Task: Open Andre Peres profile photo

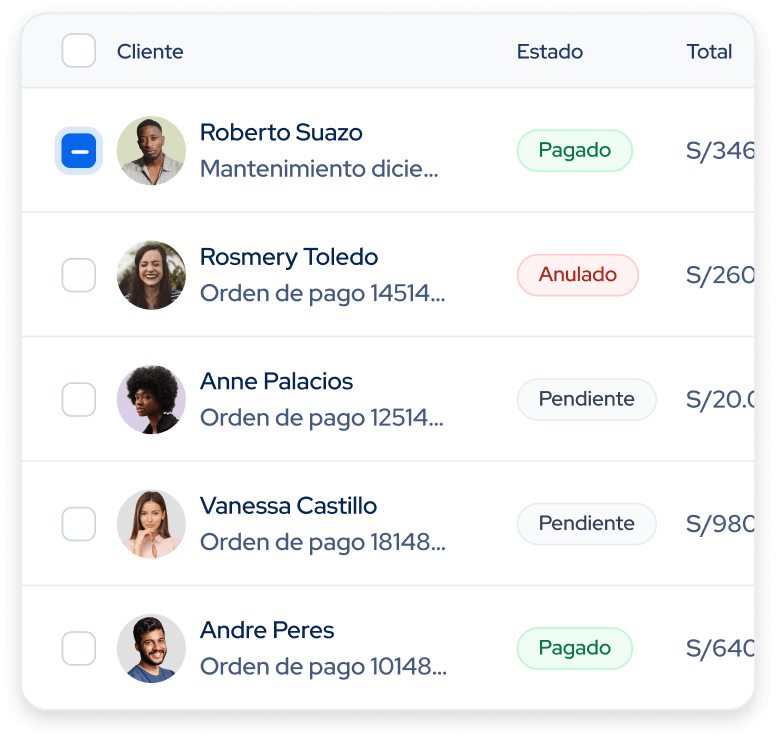Action: 151,648
